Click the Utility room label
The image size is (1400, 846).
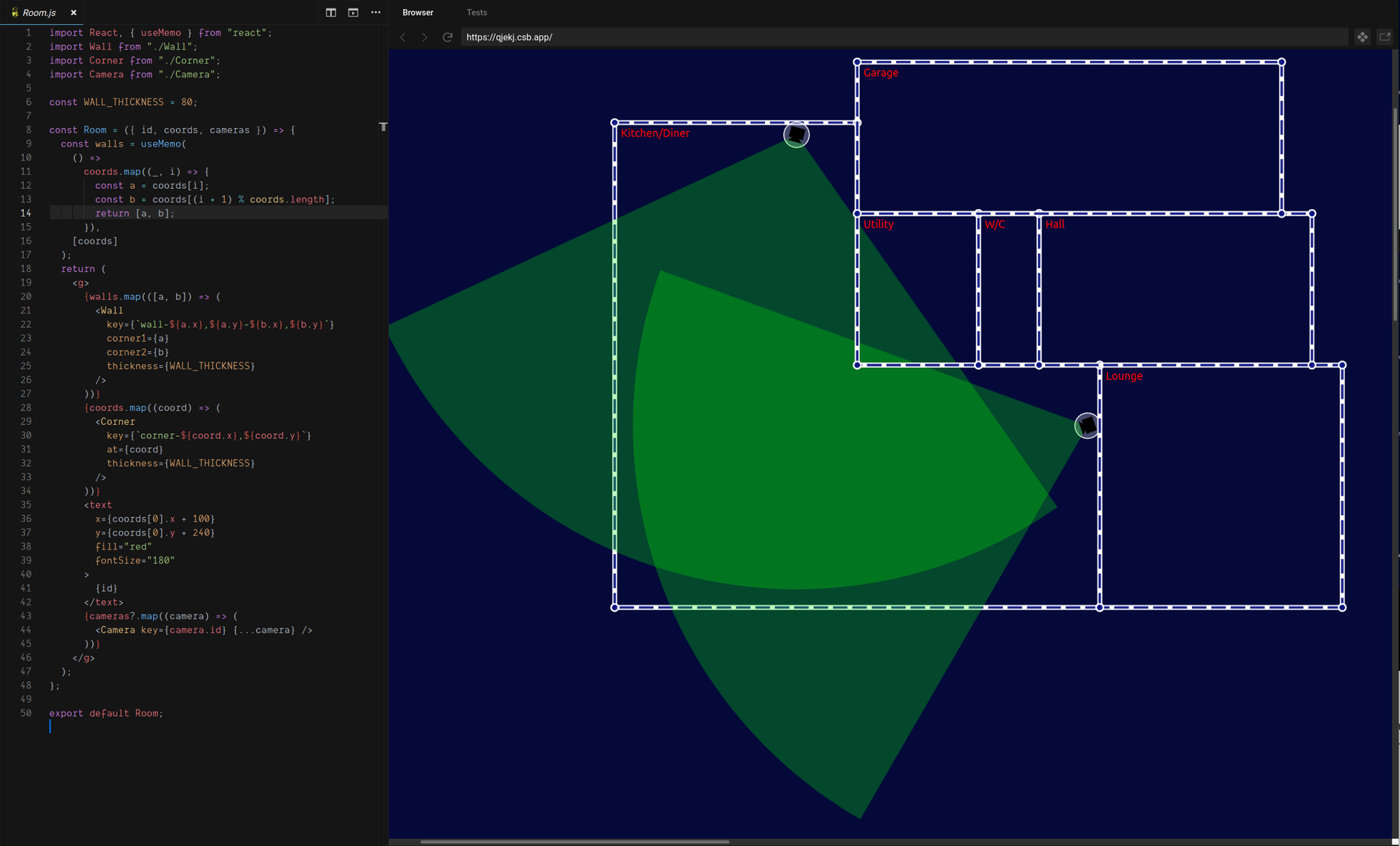(x=878, y=224)
